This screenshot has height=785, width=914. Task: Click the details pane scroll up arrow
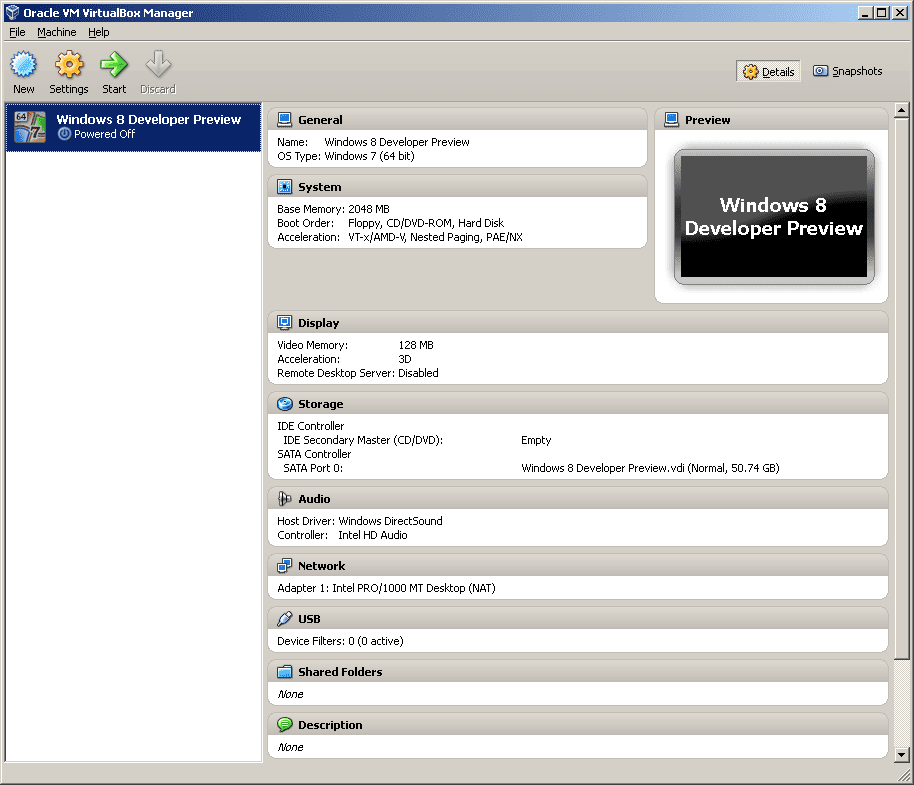[x=901, y=110]
